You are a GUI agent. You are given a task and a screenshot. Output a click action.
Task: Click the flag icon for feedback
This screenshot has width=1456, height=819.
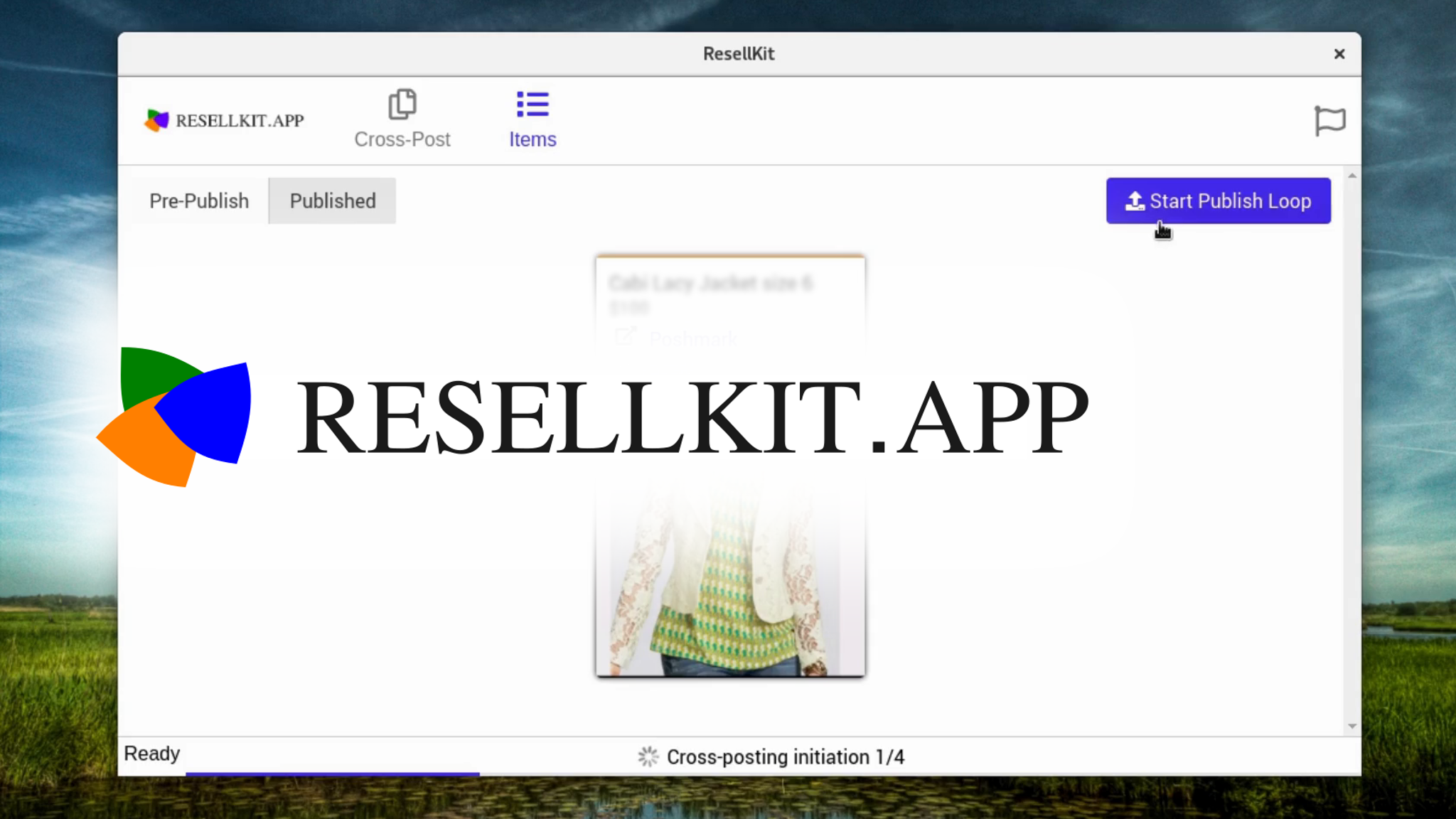pyautogui.click(x=1329, y=121)
